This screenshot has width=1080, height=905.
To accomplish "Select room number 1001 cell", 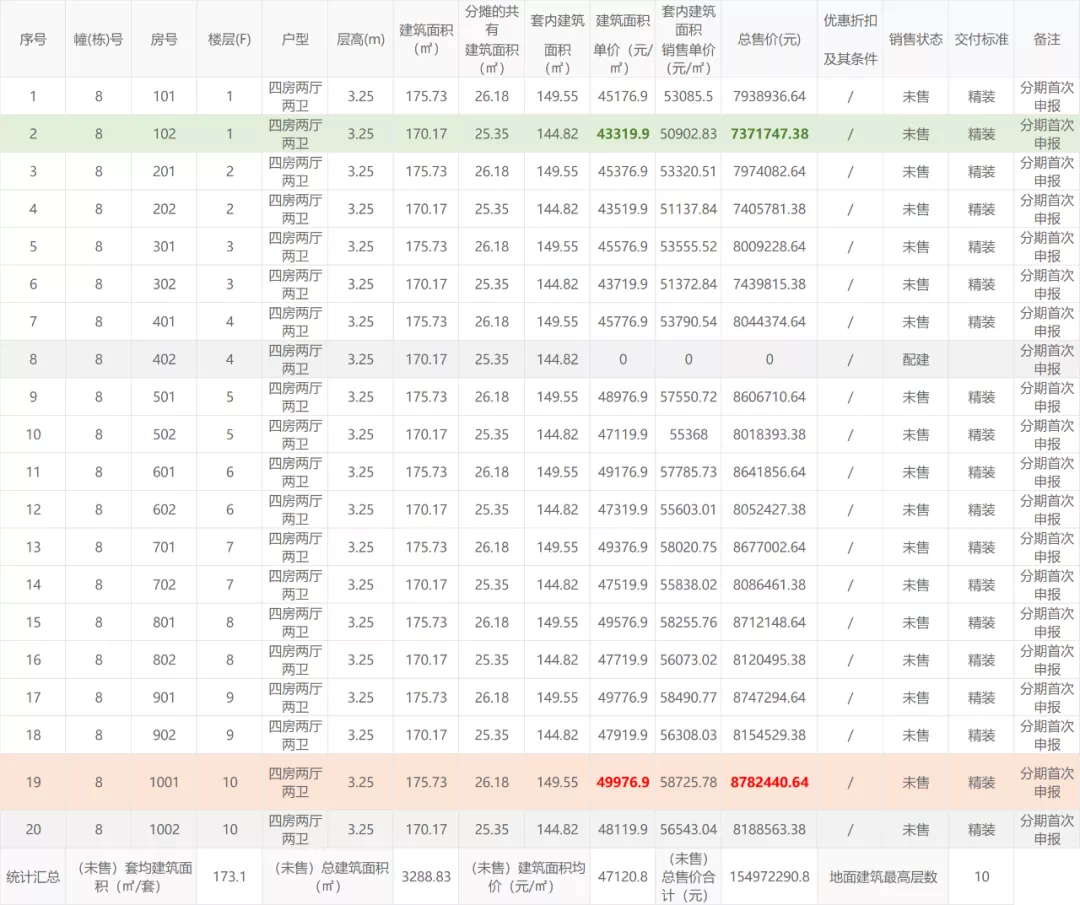I will click(x=164, y=782).
